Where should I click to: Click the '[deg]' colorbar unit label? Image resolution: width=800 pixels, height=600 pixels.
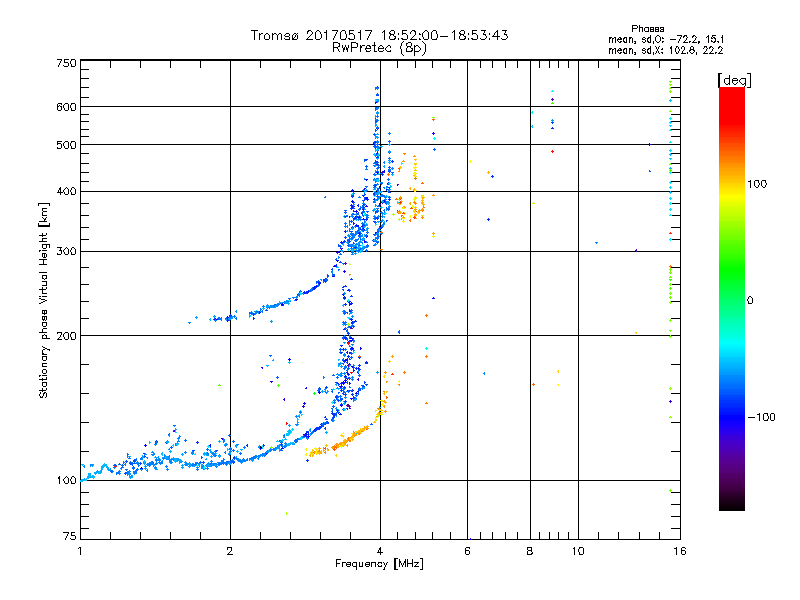[734, 80]
